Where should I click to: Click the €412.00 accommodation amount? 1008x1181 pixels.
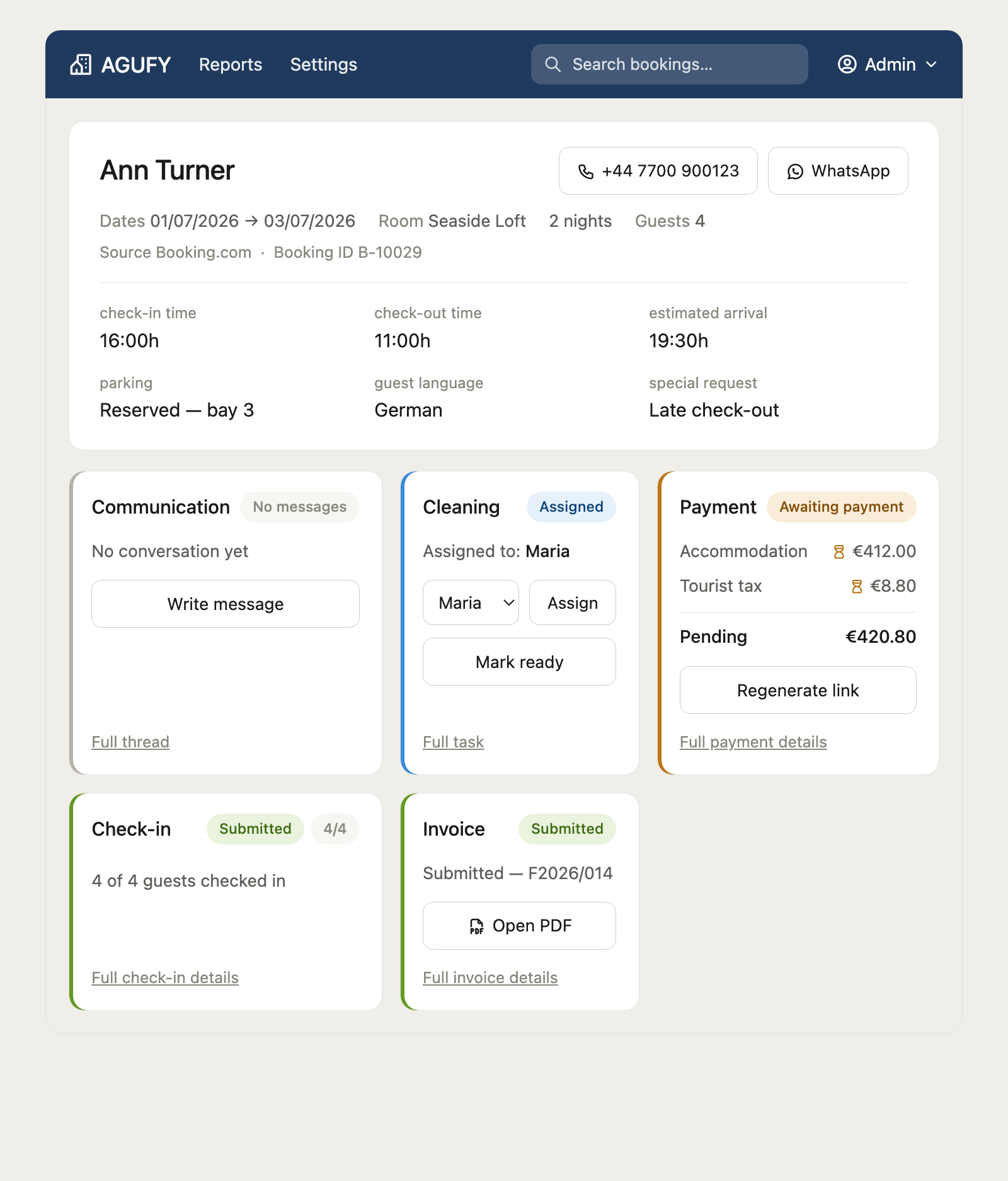[883, 551]
